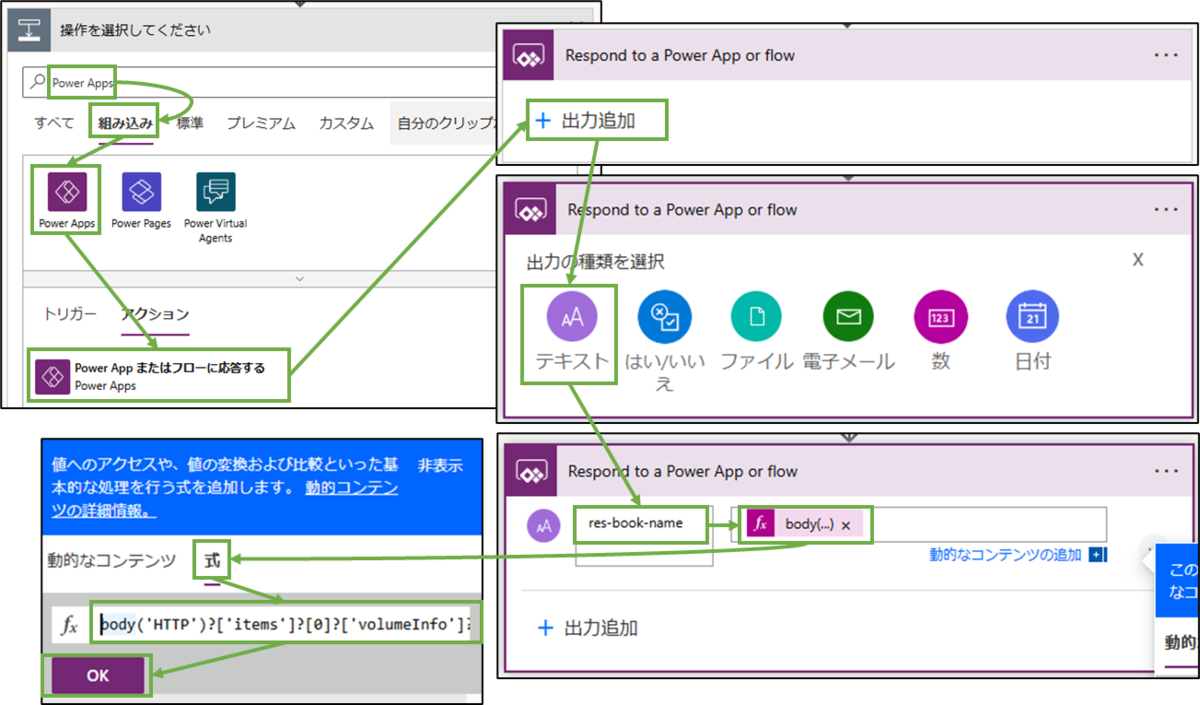
Task: Switch to the 標準 tab
Action: 190,124
